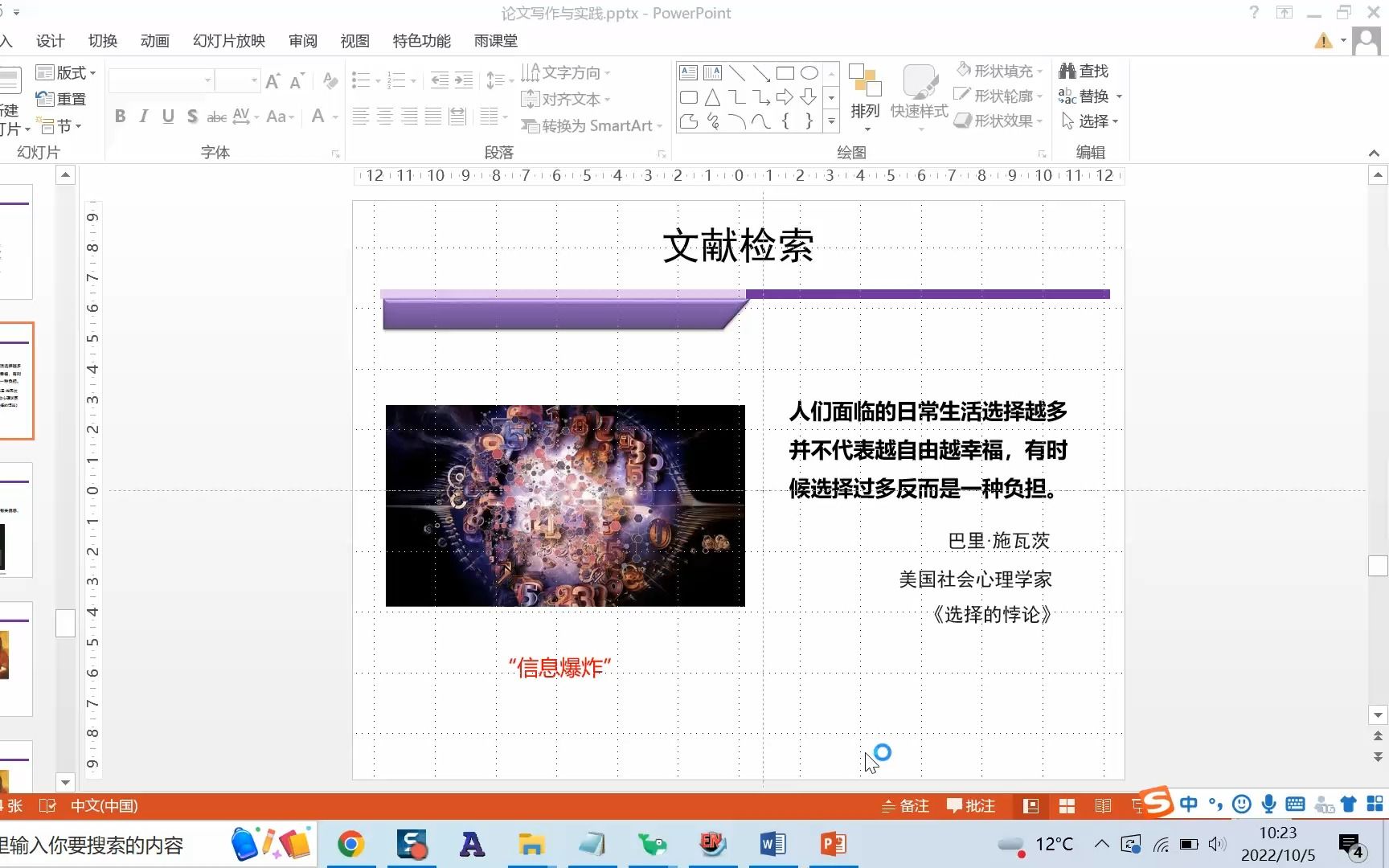Open the font size combo box
This screenshot has height=868, width=1389.
coord(237,80)
